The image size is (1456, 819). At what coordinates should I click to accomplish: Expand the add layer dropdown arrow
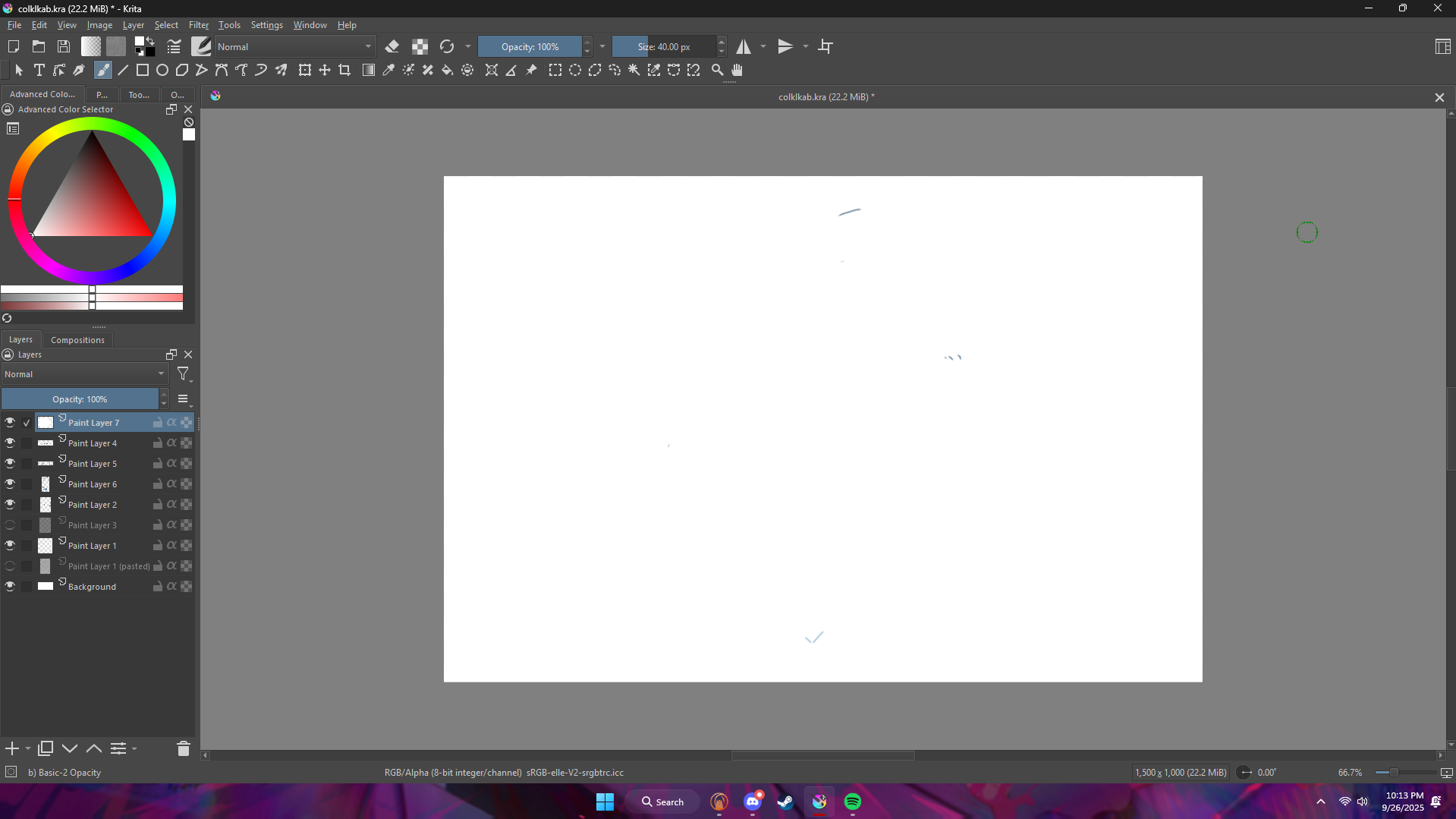pos(28,748)
